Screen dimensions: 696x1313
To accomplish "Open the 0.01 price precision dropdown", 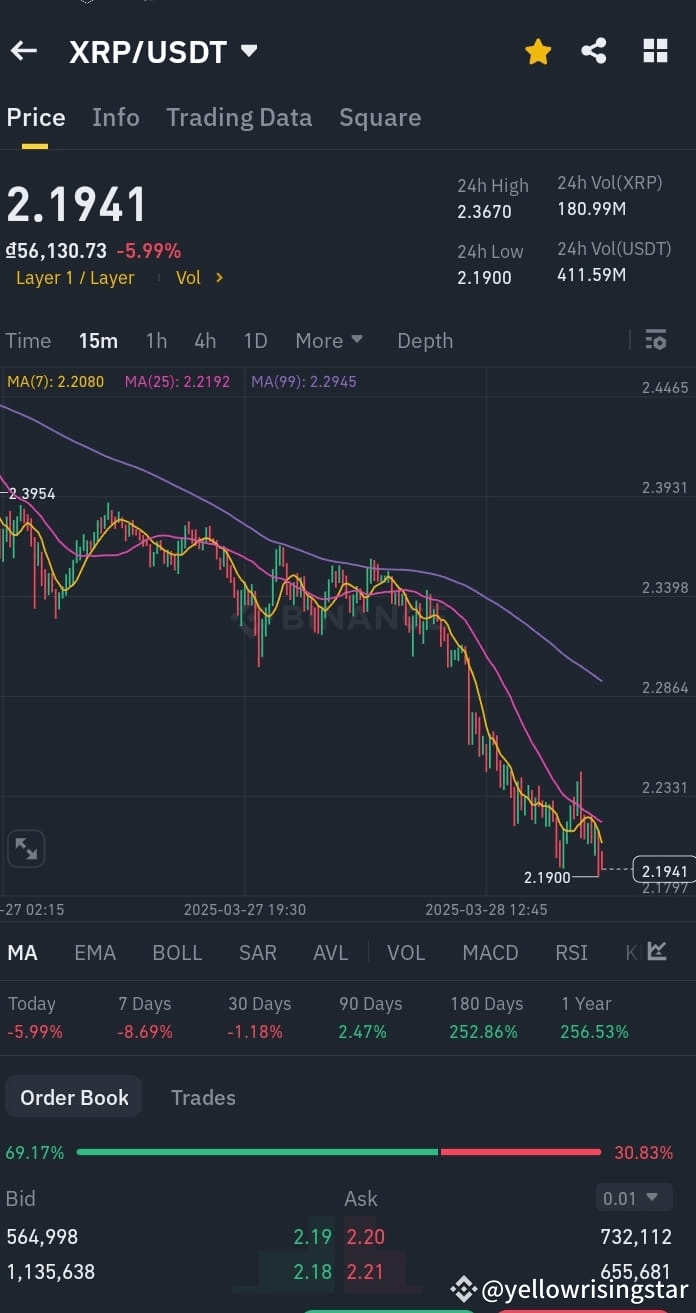I will coord(634,1197).
